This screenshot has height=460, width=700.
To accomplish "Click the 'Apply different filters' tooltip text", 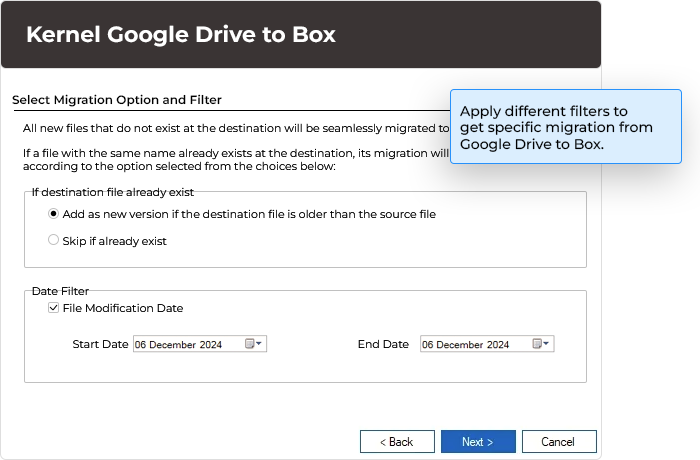I will 556,127.
